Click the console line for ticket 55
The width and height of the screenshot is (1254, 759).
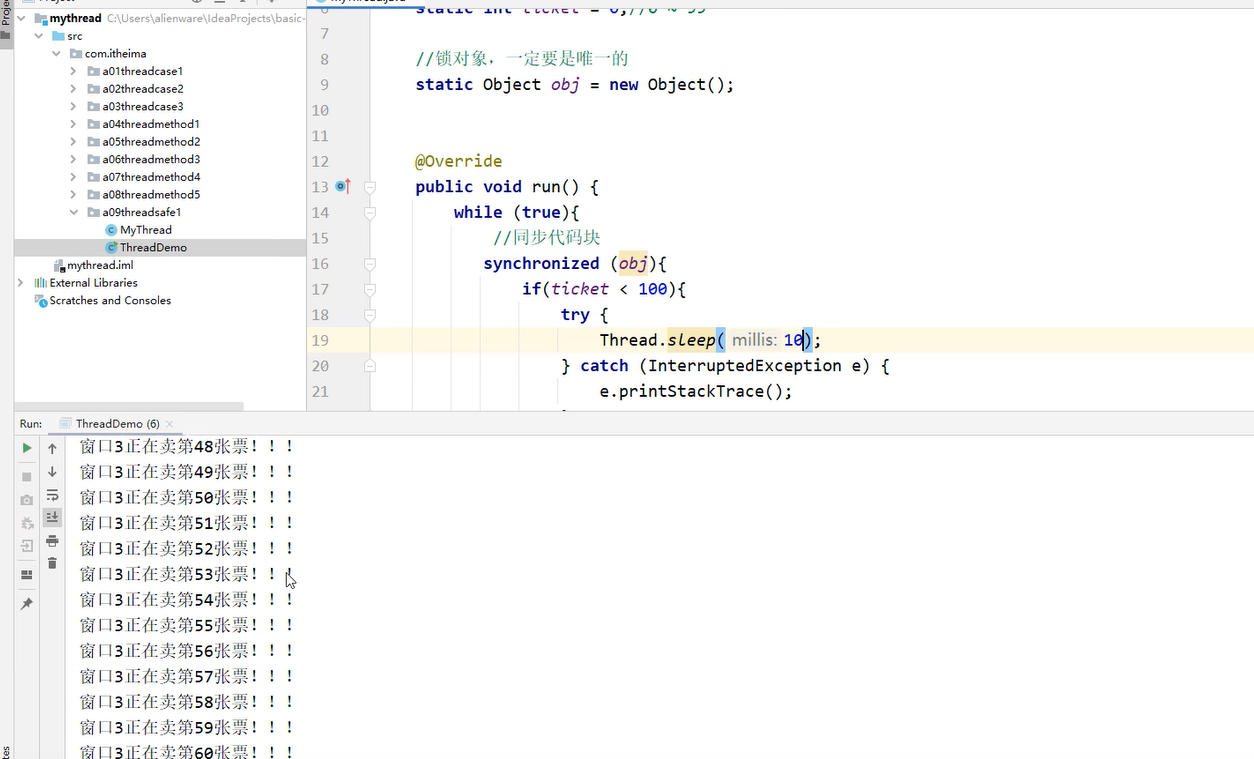click(187, 625)
